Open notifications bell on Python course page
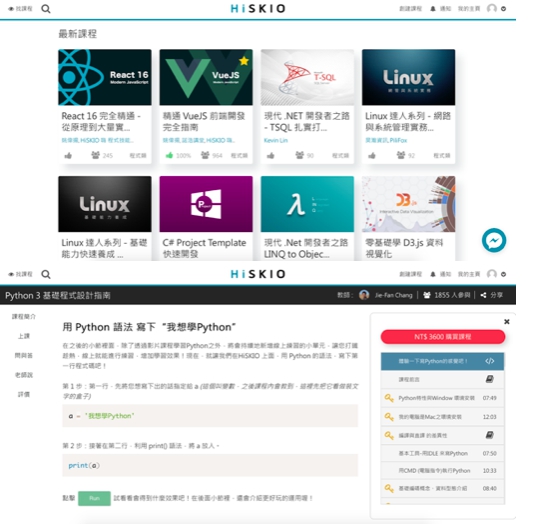 point(433,274)
